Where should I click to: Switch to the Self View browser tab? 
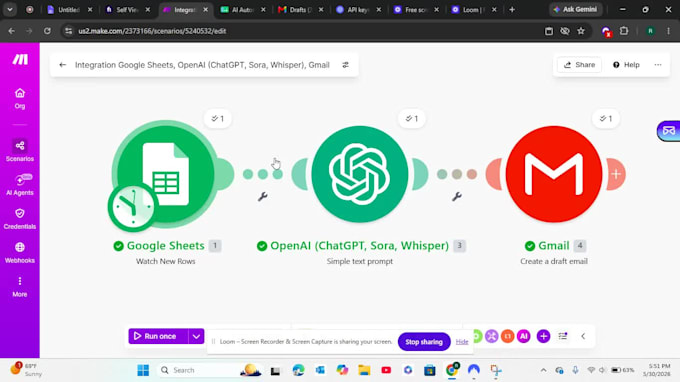click(127, 10)
